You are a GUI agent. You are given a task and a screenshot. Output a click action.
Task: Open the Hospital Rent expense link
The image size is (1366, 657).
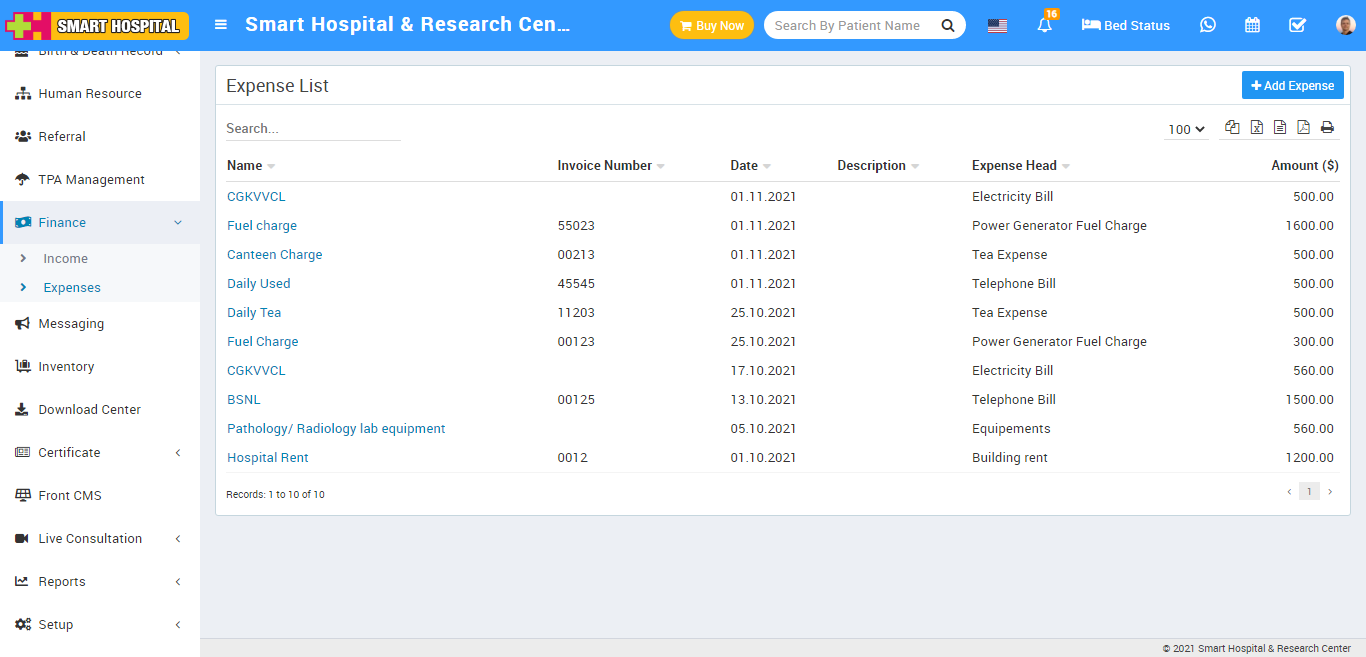tap(267, 458)
